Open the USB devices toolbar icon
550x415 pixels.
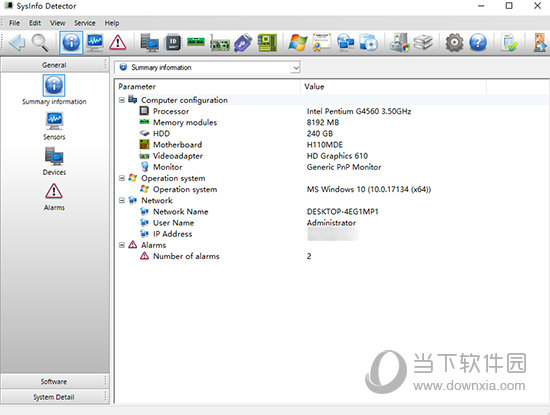coord(243,43)
